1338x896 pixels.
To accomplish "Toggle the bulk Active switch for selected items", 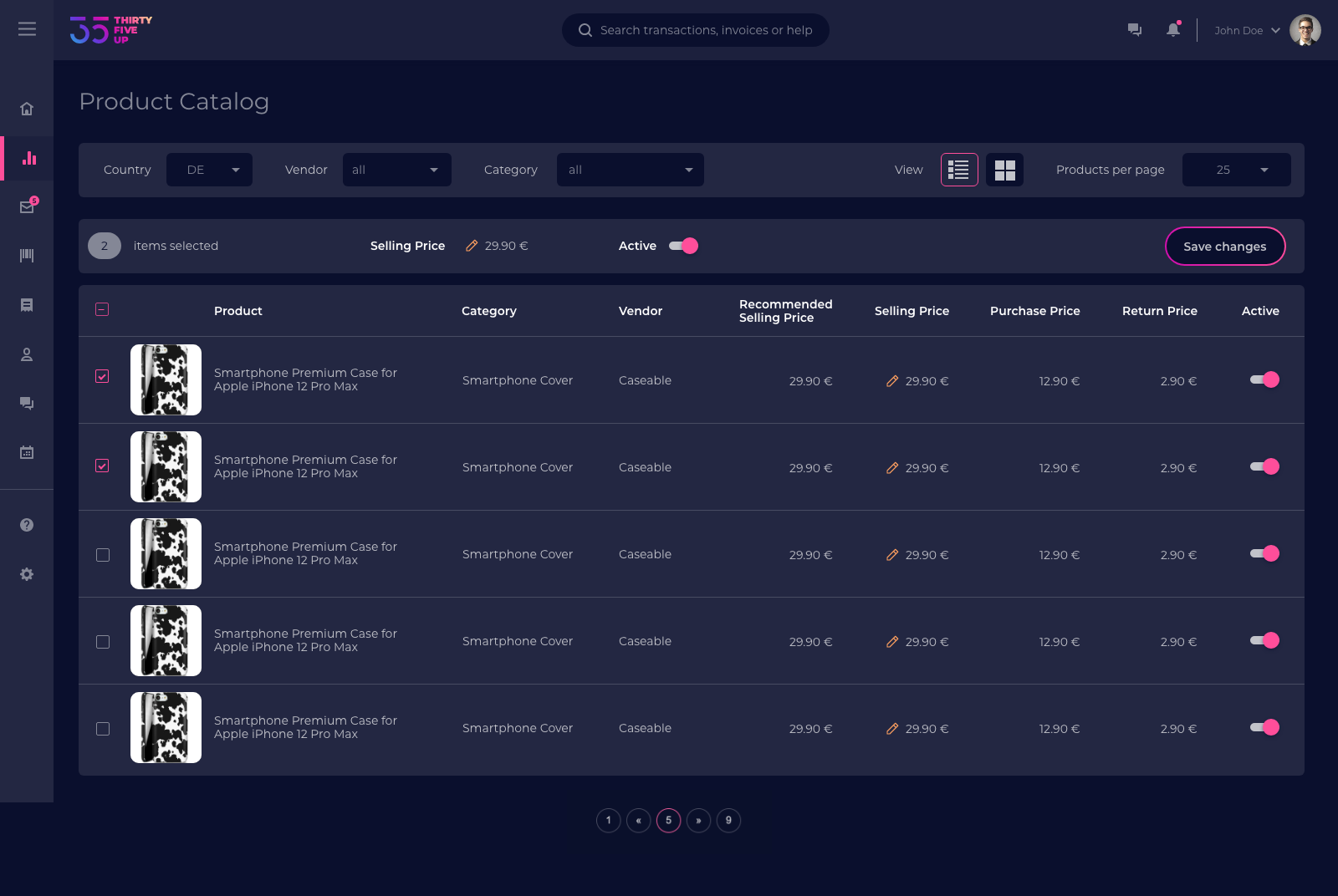I will (683, 246).
